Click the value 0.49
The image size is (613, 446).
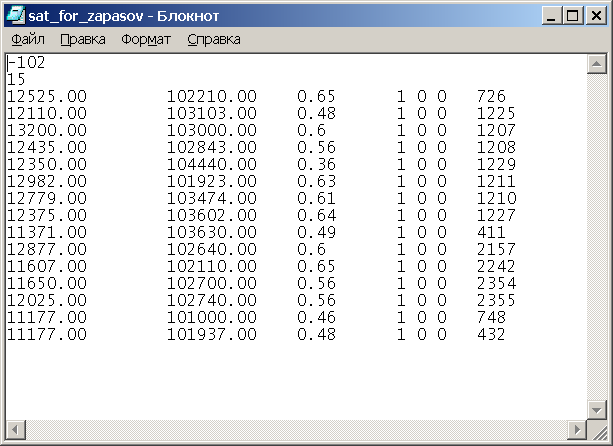[x=316, y=233]
